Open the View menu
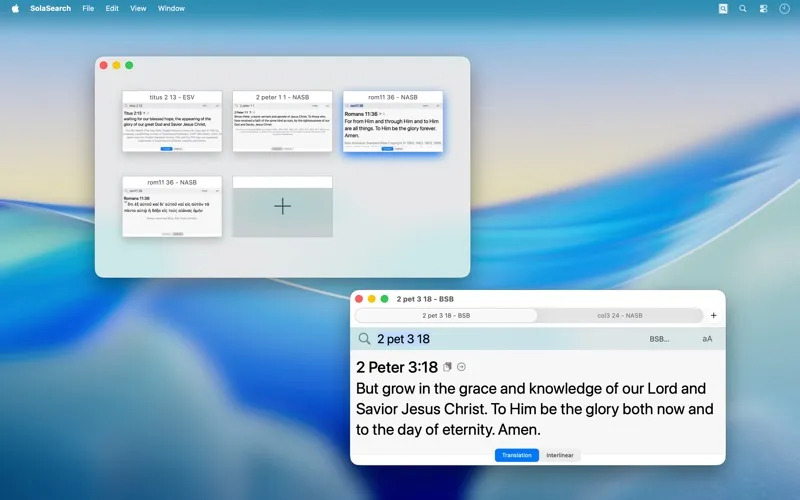Image resolution: width=800 pixels, height=500 pixels. [x=138, y=8]
